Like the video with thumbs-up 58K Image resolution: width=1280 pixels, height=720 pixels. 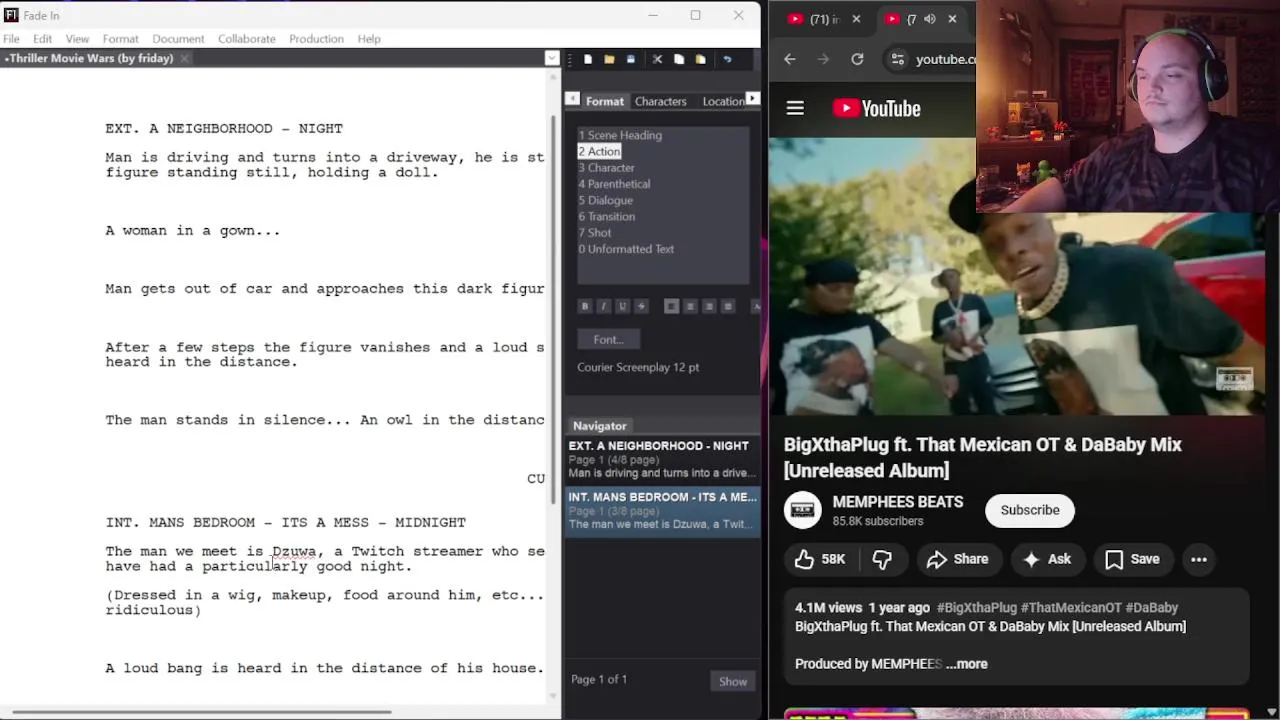pos(821,560)
